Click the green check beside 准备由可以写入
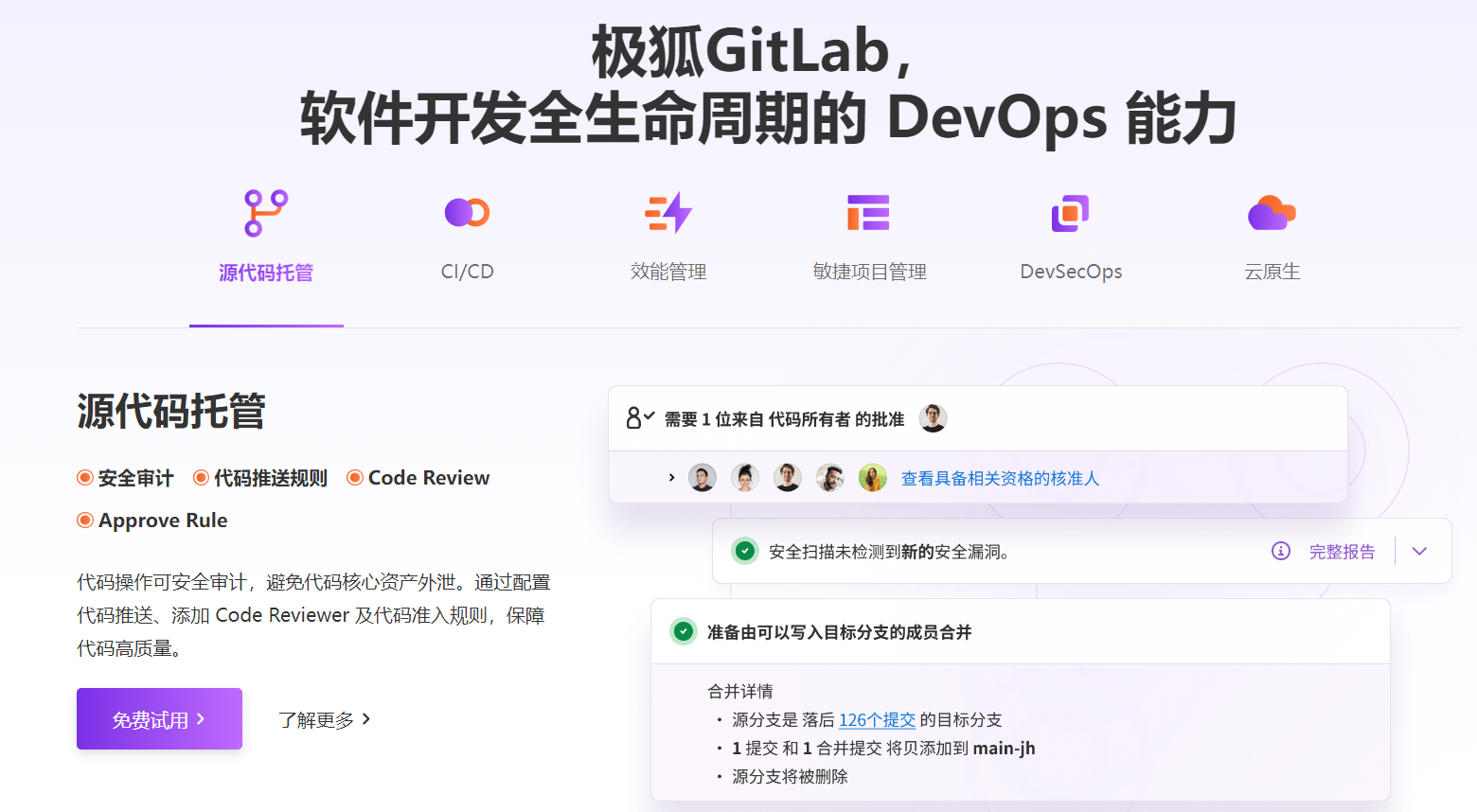 tap(684, 631)
